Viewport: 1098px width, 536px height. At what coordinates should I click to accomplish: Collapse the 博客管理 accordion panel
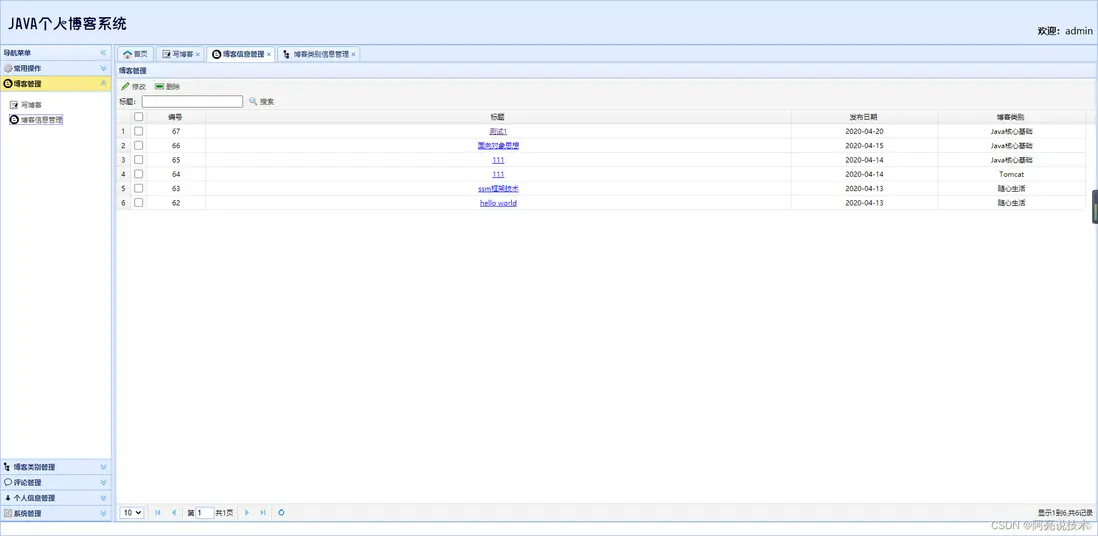104,83
